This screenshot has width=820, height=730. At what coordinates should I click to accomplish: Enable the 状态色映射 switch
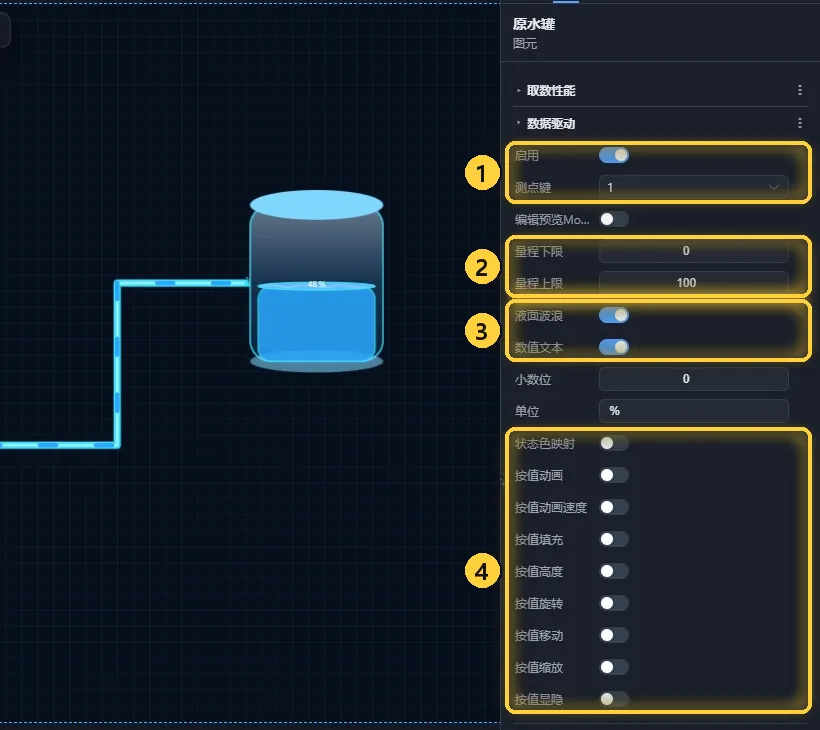pos(614,443)
